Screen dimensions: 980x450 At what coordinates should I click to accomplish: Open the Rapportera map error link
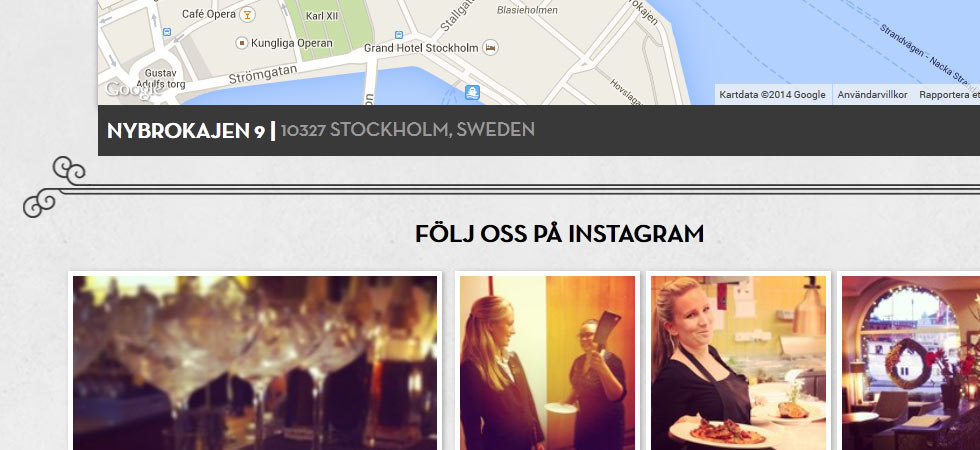point(949,95)
